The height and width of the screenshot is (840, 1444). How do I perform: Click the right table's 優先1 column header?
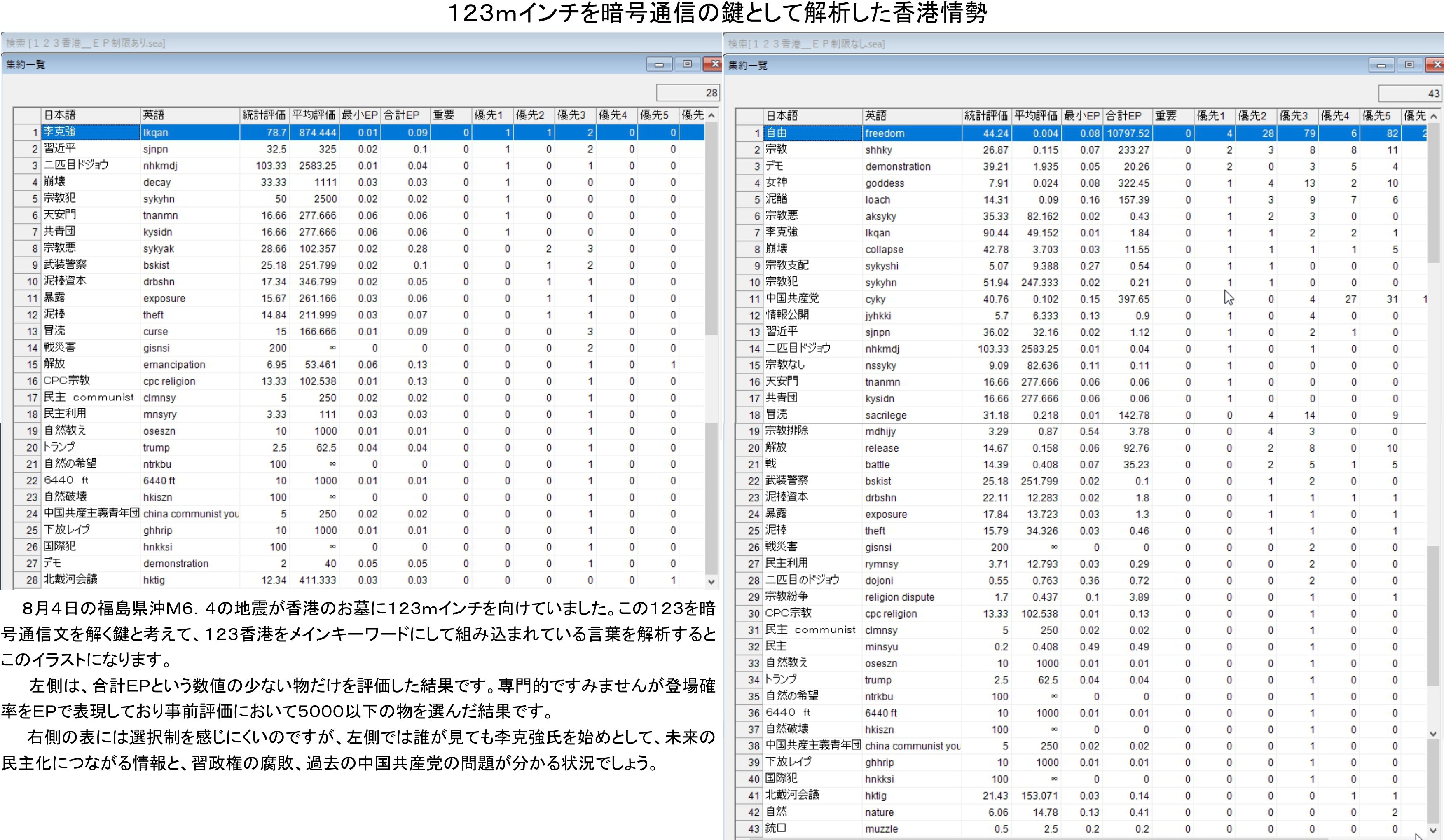(1214, 116)
